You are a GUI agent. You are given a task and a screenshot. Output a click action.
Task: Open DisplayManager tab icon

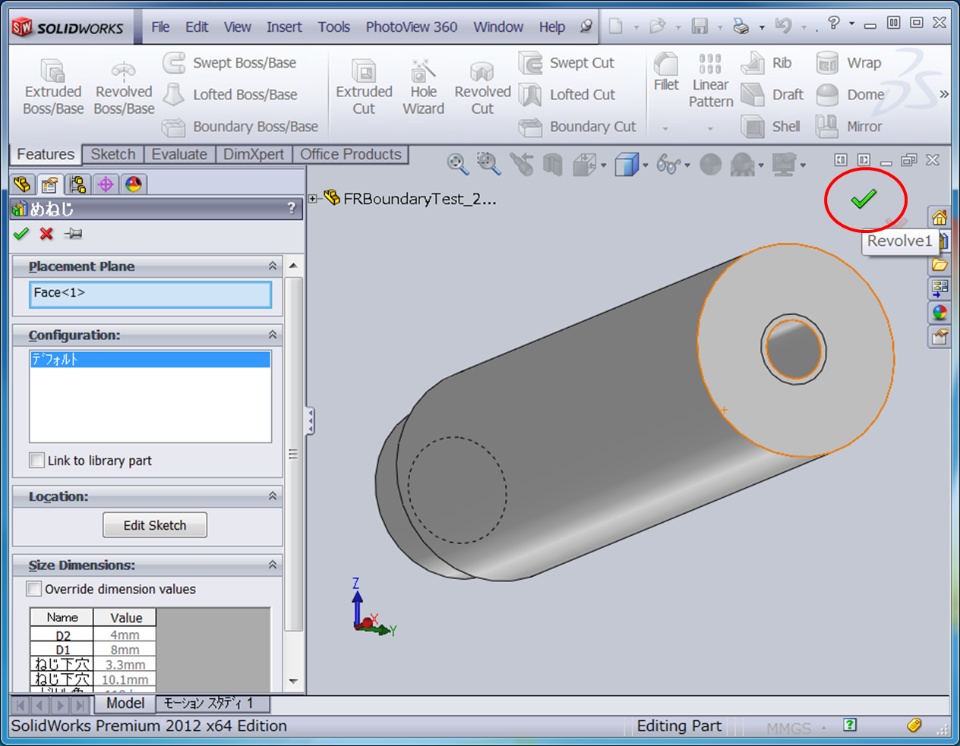133,184
